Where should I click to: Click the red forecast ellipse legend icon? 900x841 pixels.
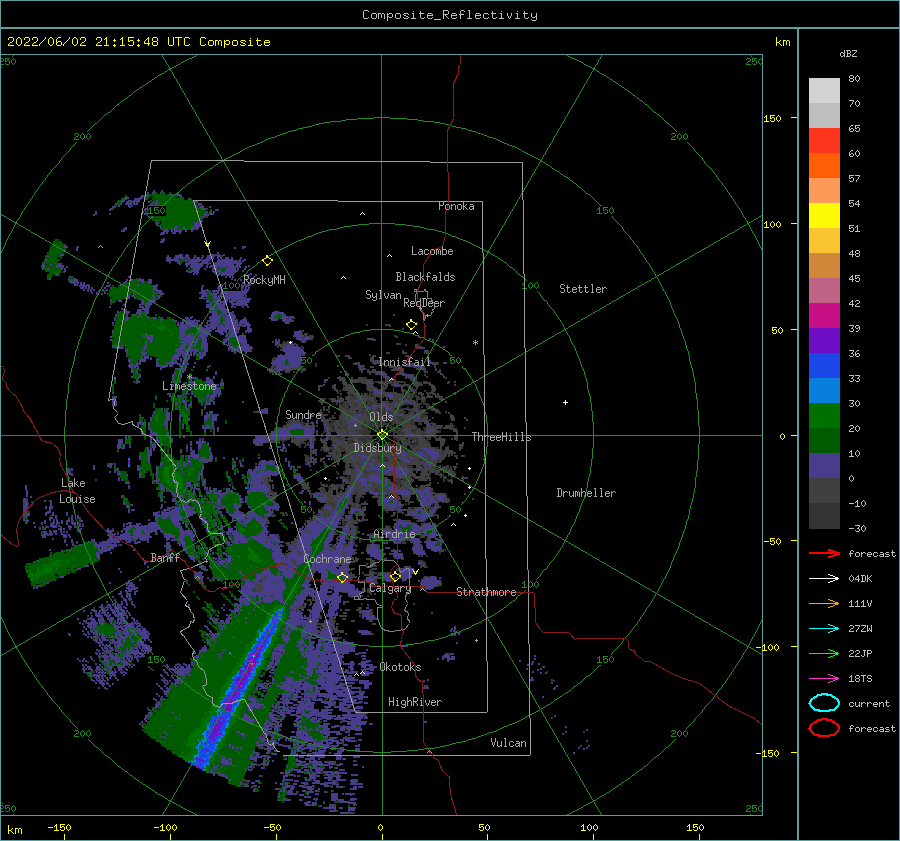pyautogui.click(x=824, y=728)
